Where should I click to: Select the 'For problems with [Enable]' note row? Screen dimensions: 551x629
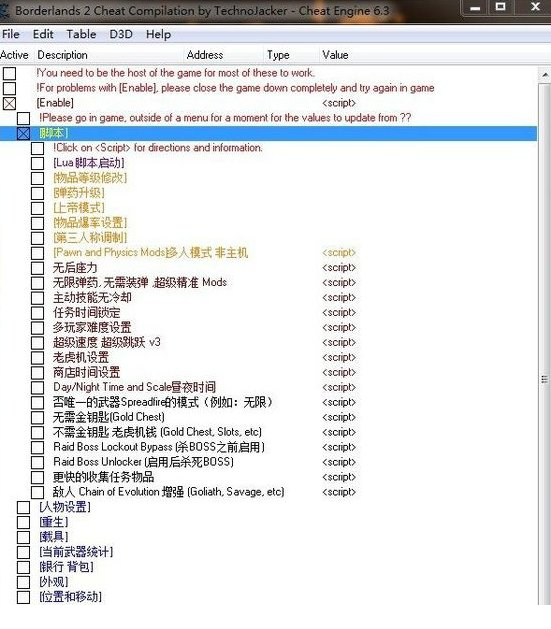click(x=235, y=88)
